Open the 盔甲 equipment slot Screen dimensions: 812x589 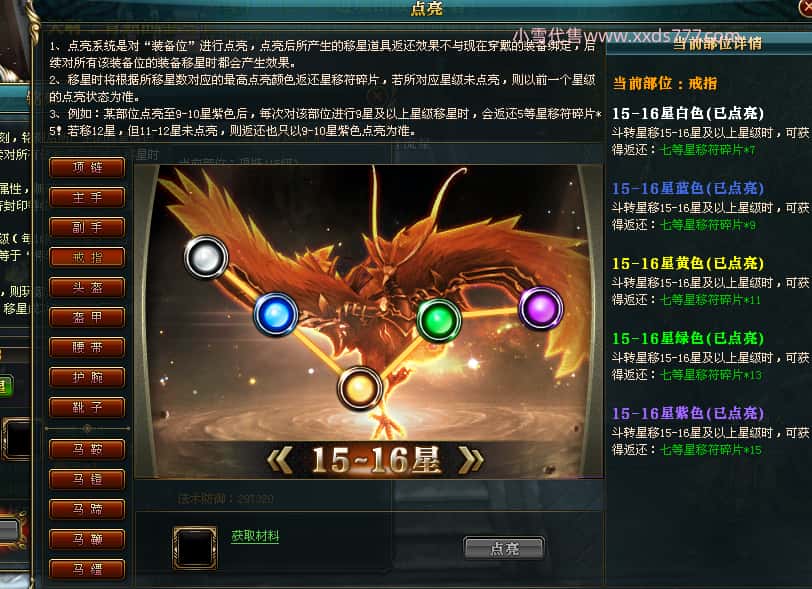[87, 318]
